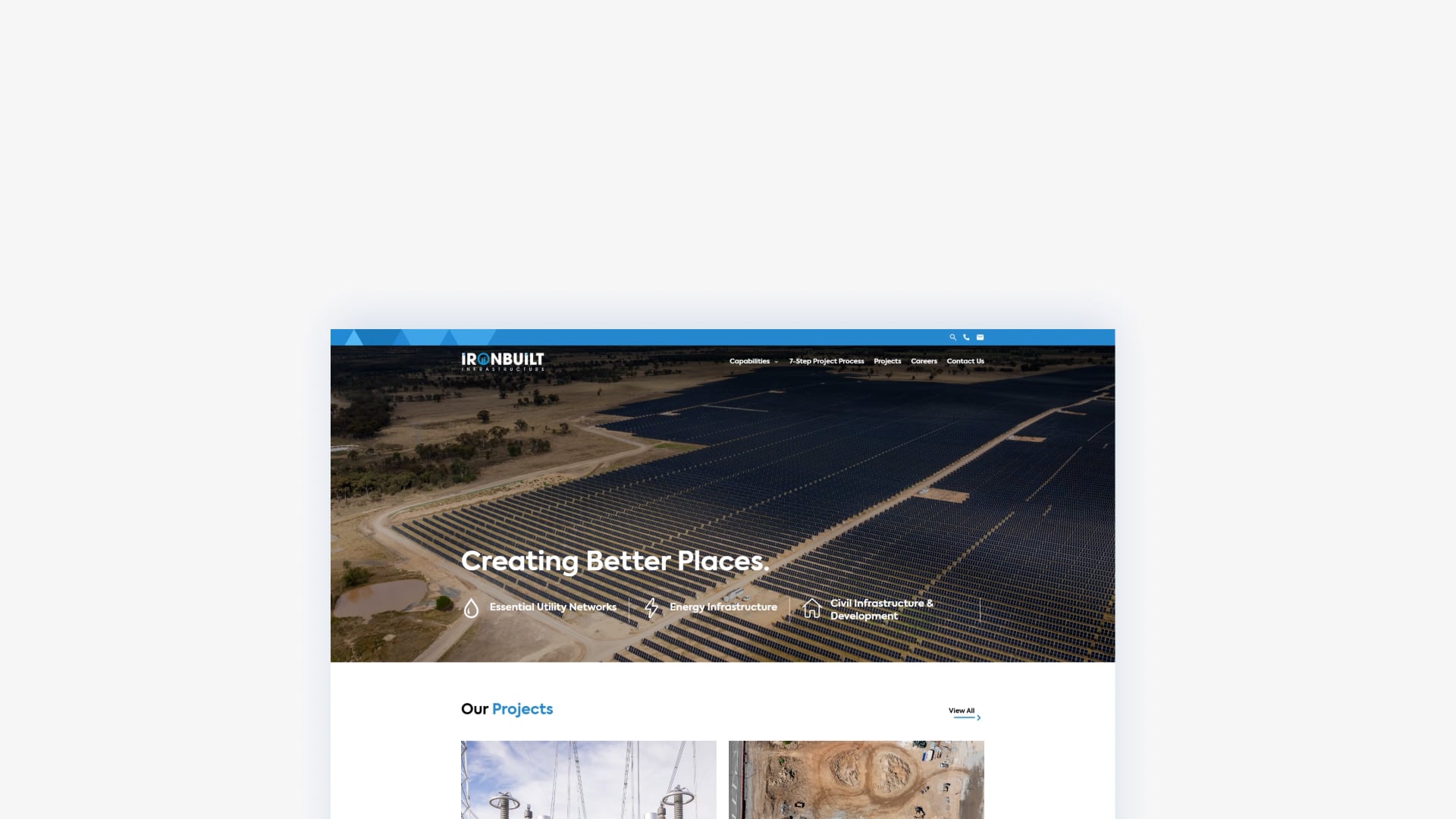This screenshot has width=1456, height=819.
Task: Select Essential Utility Networks link
Action: 553,607
